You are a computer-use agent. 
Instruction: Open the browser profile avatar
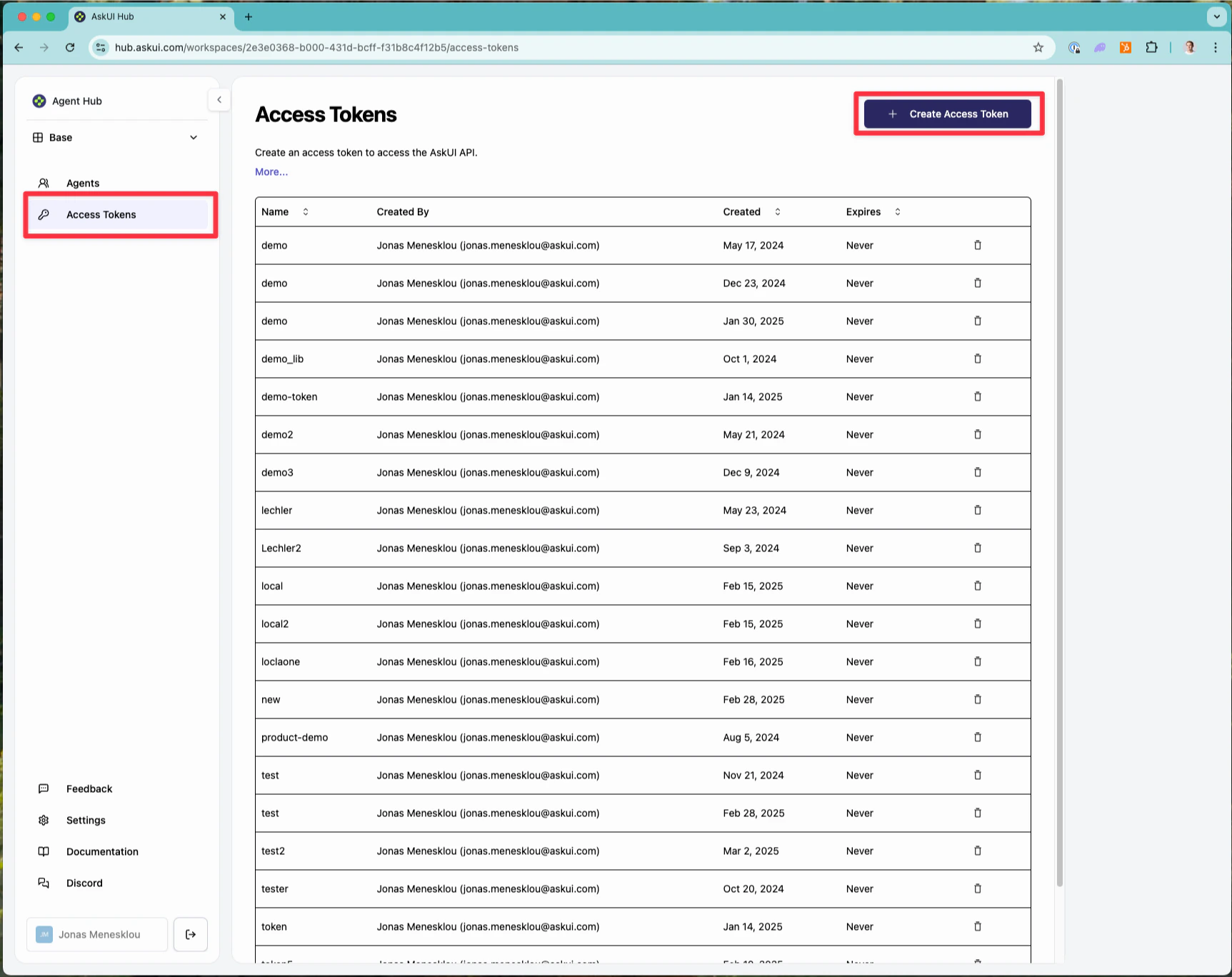1190,48
